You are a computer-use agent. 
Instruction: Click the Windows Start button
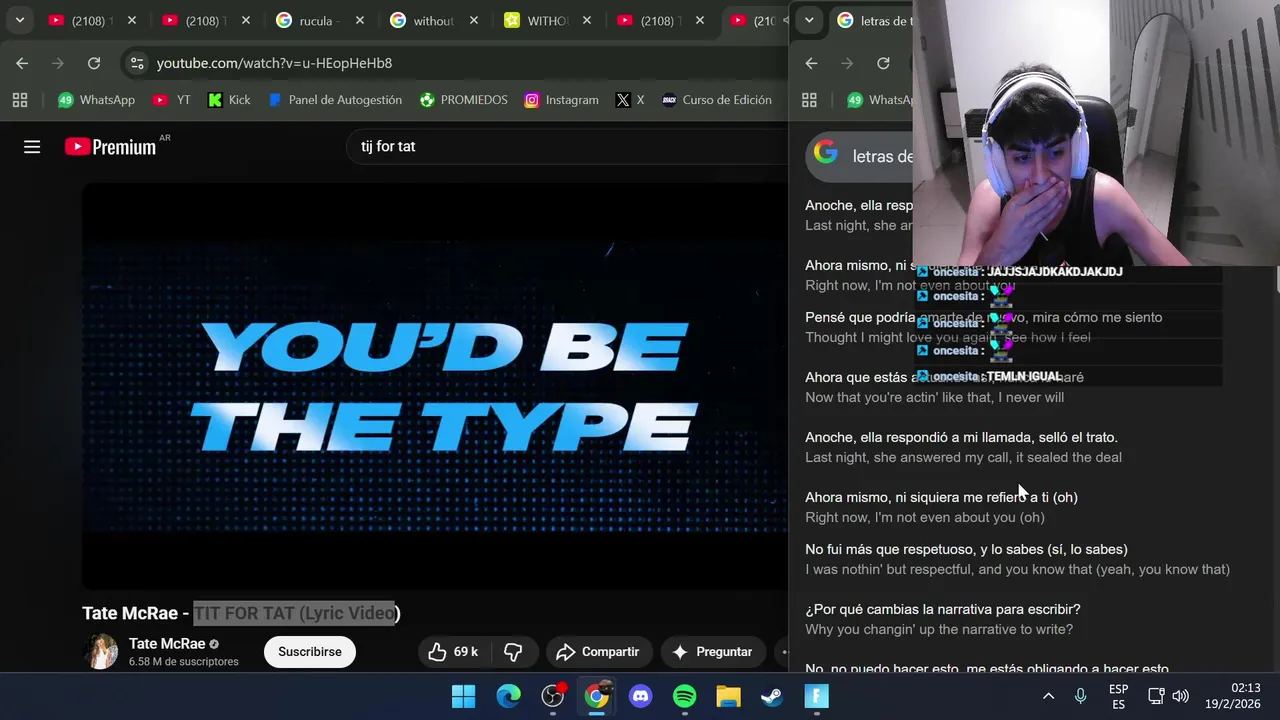[x=464, y=696]
